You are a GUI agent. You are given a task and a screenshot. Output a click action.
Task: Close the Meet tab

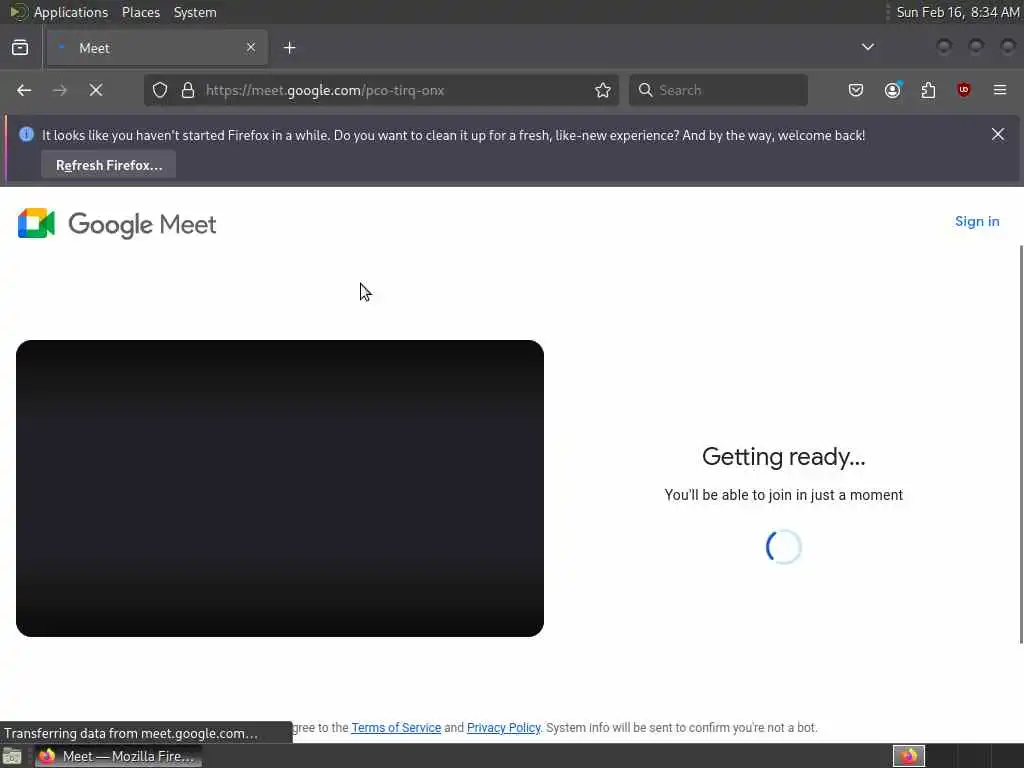tap(251, 47)
